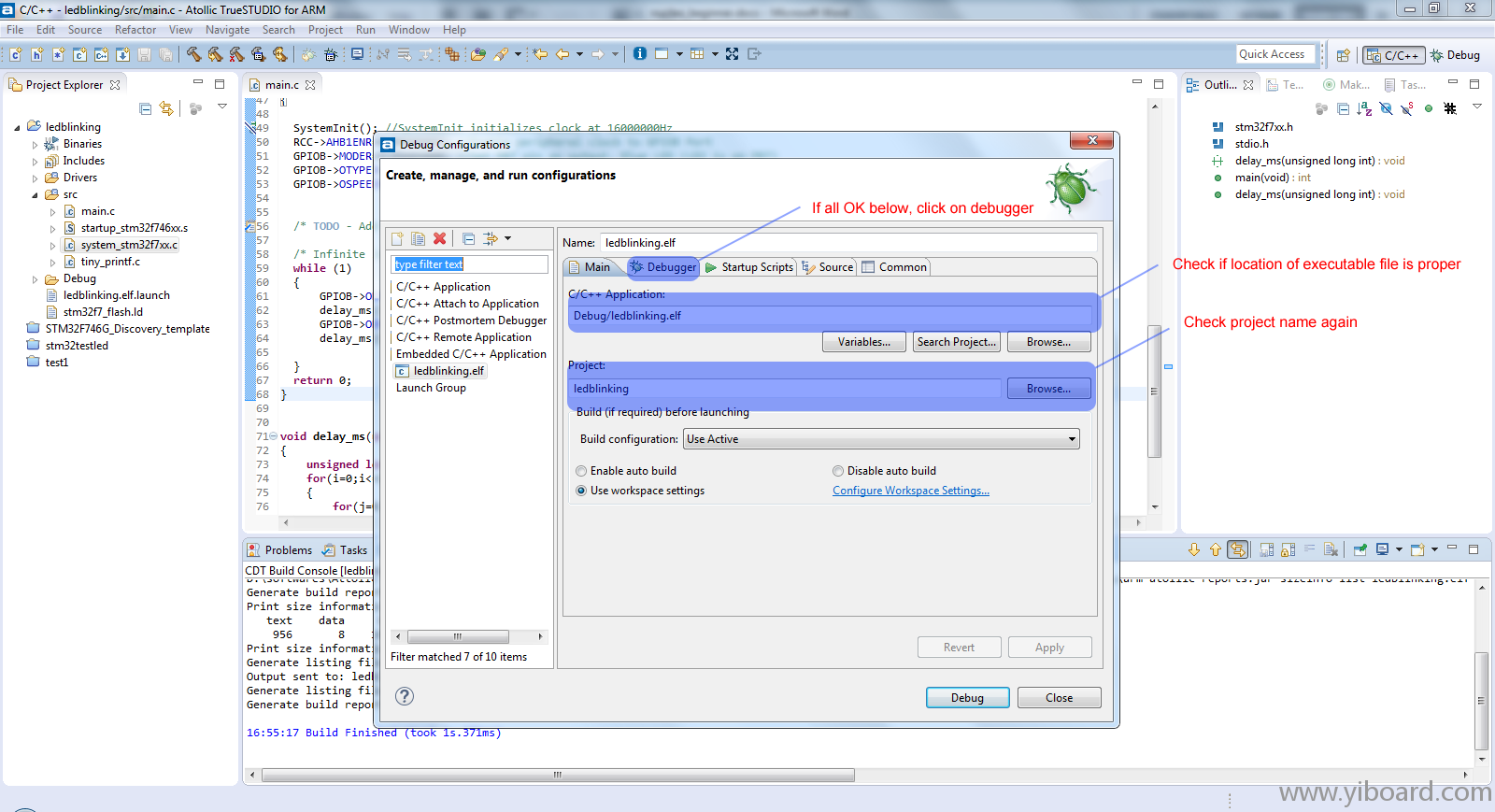Viewport: 1495px width, 812px height.
Task: Switch to the Debug perspective
Action: point(1455,55)
